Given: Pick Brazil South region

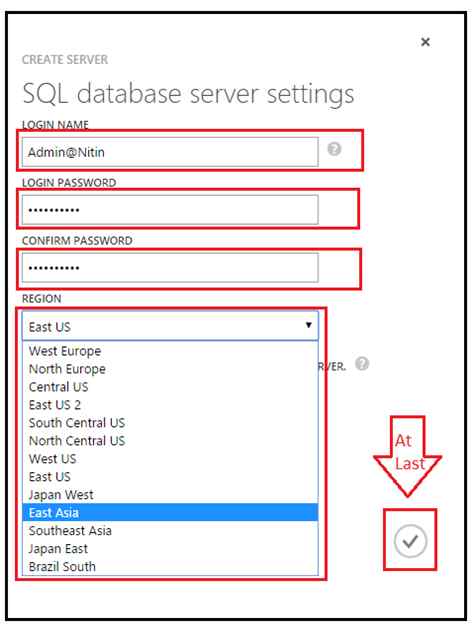Looking at the screenshot, I should pos(170,566).
